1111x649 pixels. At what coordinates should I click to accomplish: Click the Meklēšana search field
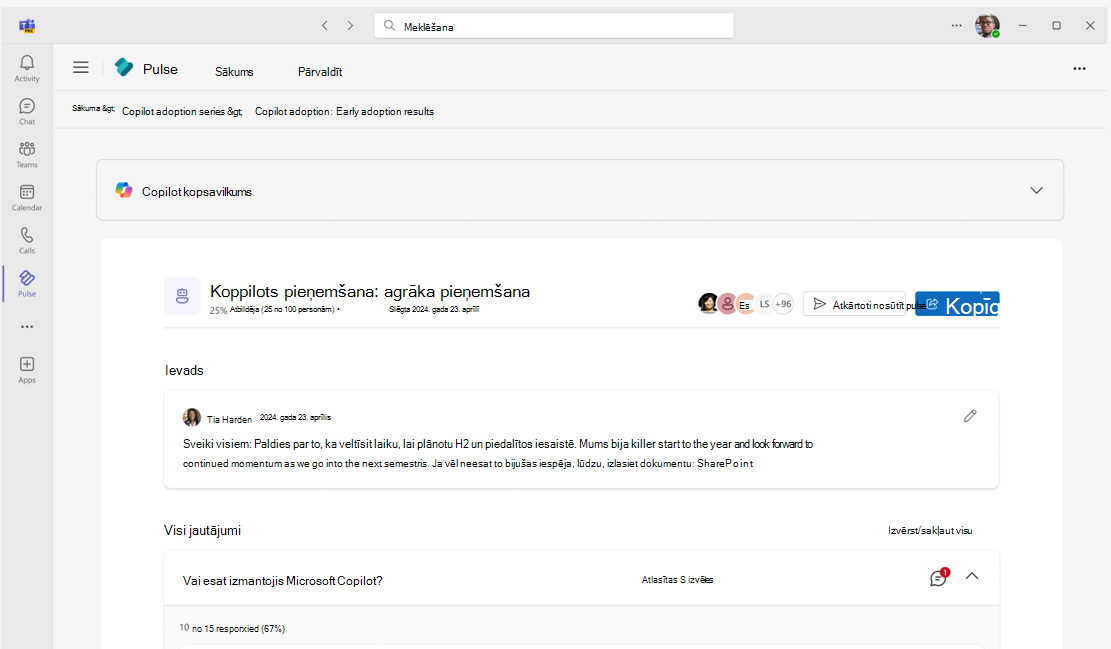(554, 26)
